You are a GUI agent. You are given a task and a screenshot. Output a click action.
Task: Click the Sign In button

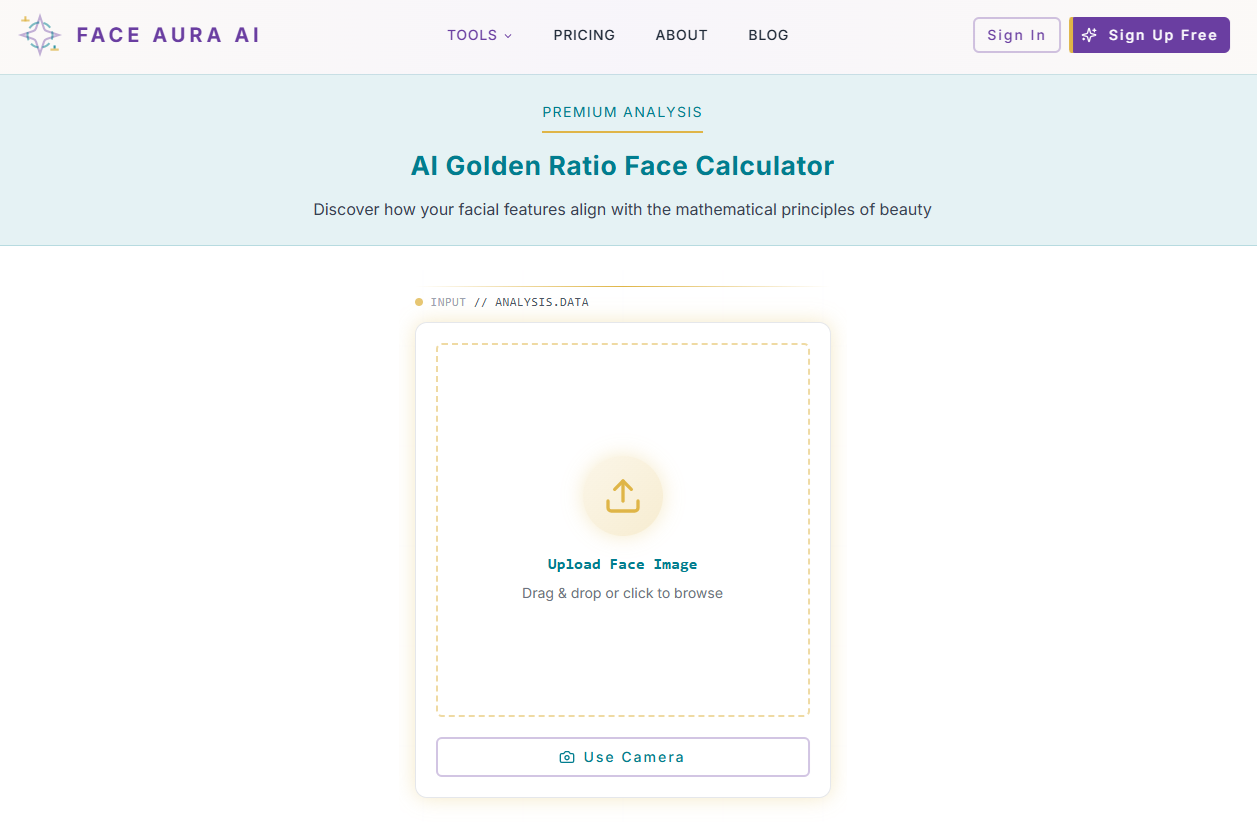tap(1016, 35)
